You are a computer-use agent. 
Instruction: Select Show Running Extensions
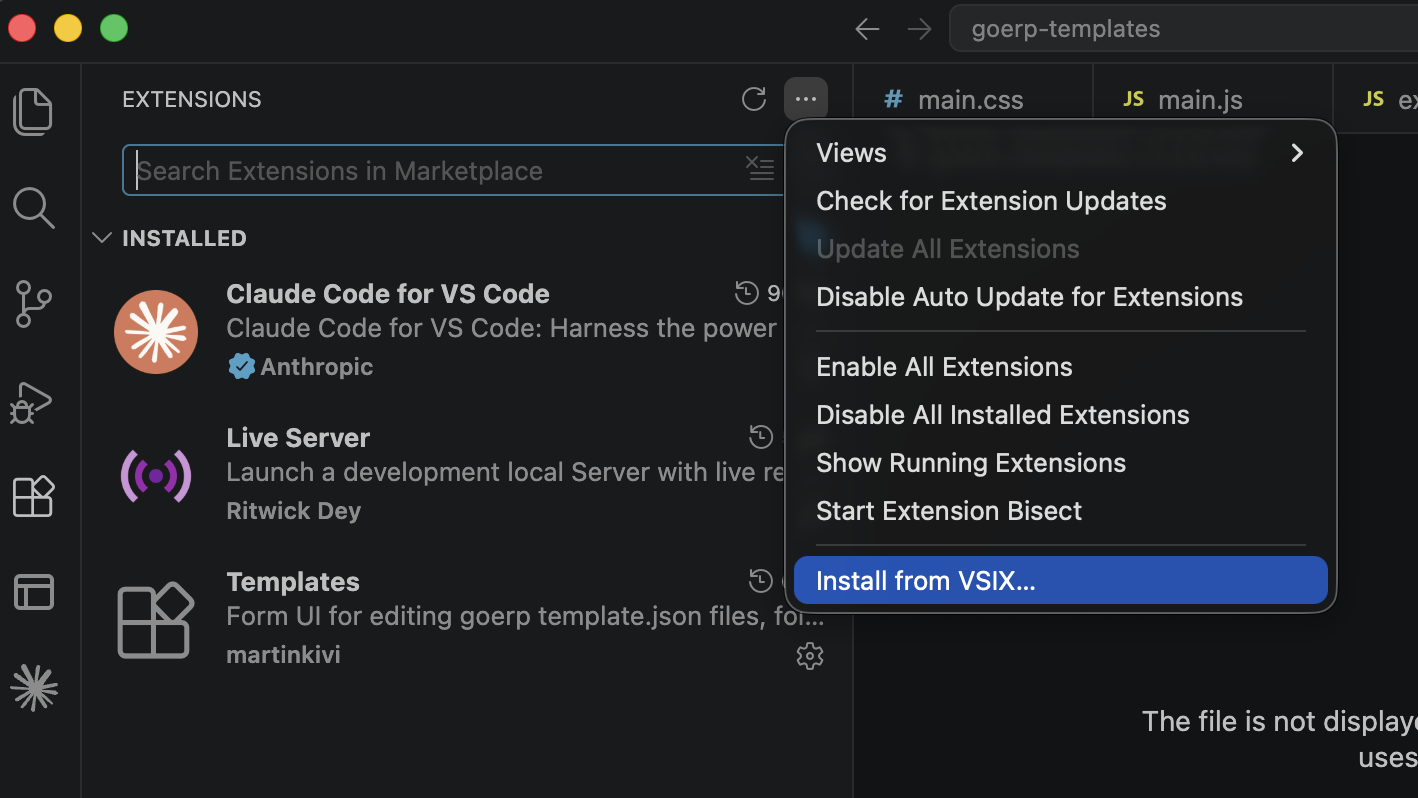pyautogui.click(x=1060, y=463)
